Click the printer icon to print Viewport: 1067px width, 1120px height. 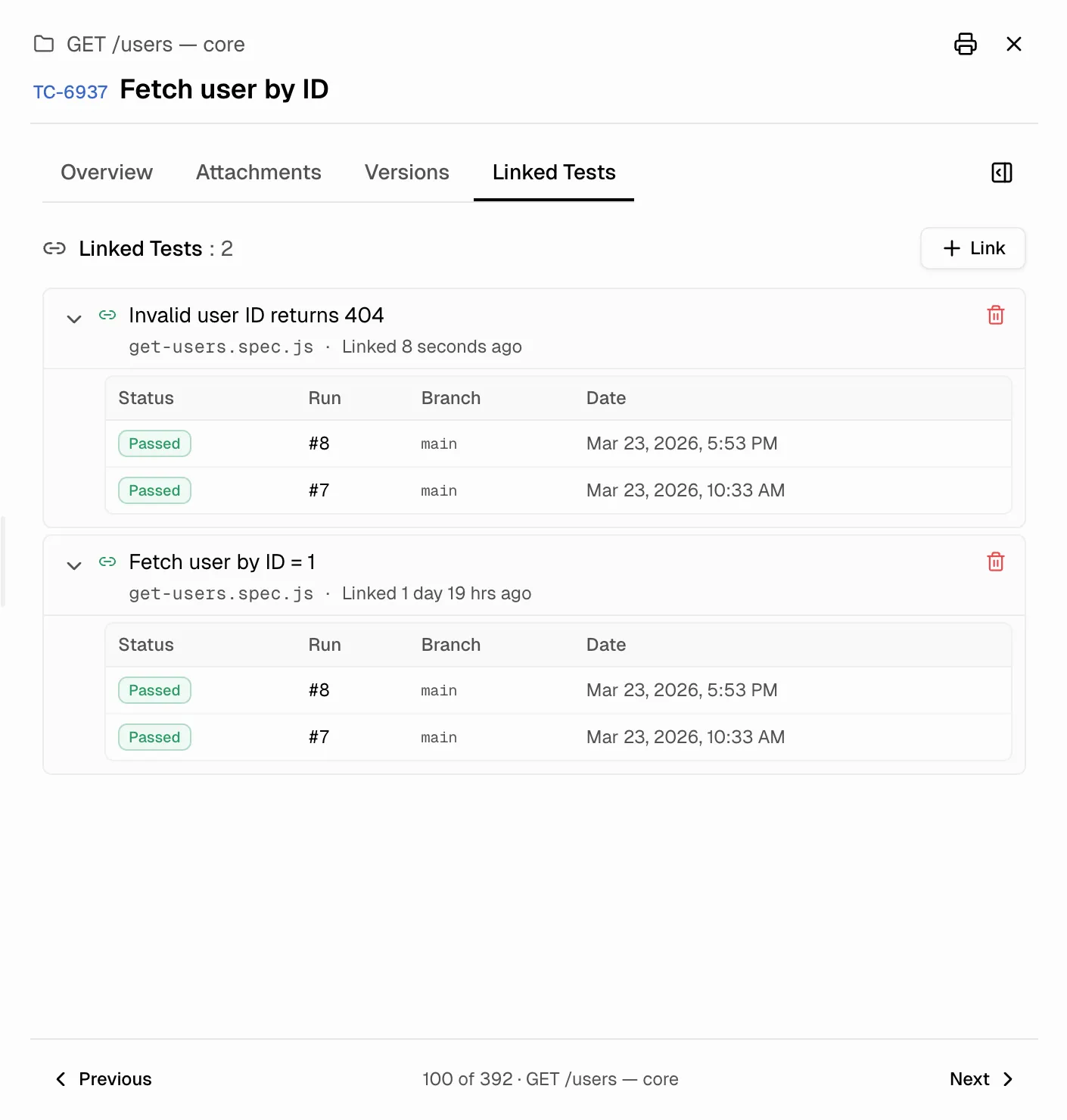tap(965, 44)
